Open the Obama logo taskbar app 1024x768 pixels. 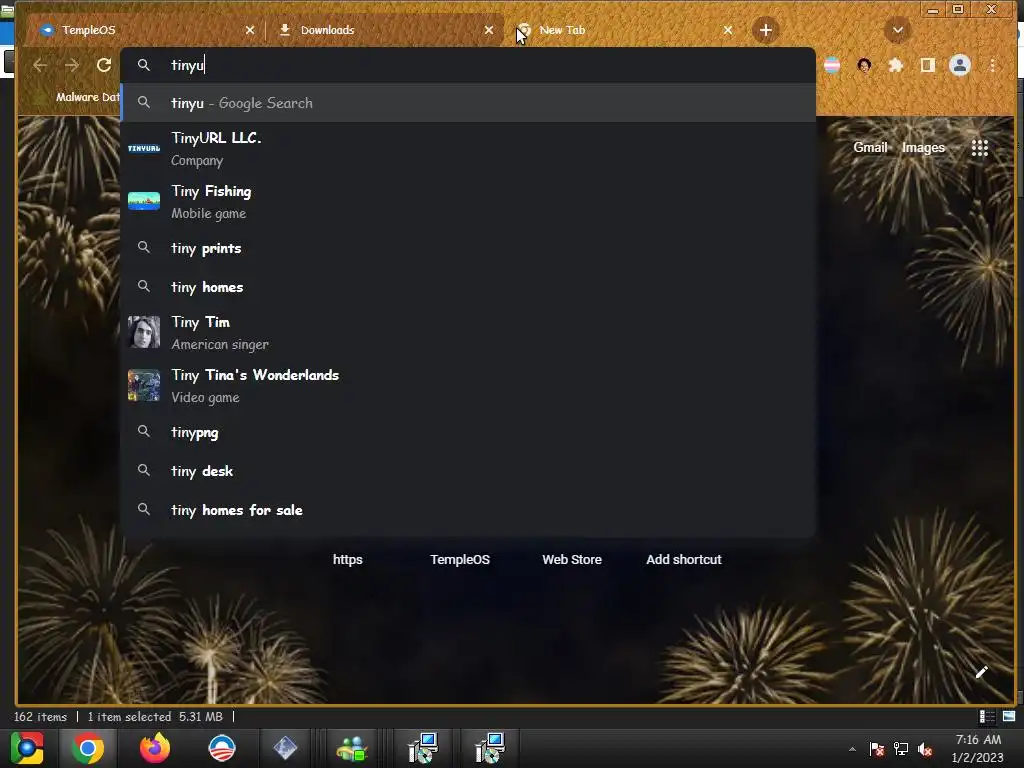222,748
